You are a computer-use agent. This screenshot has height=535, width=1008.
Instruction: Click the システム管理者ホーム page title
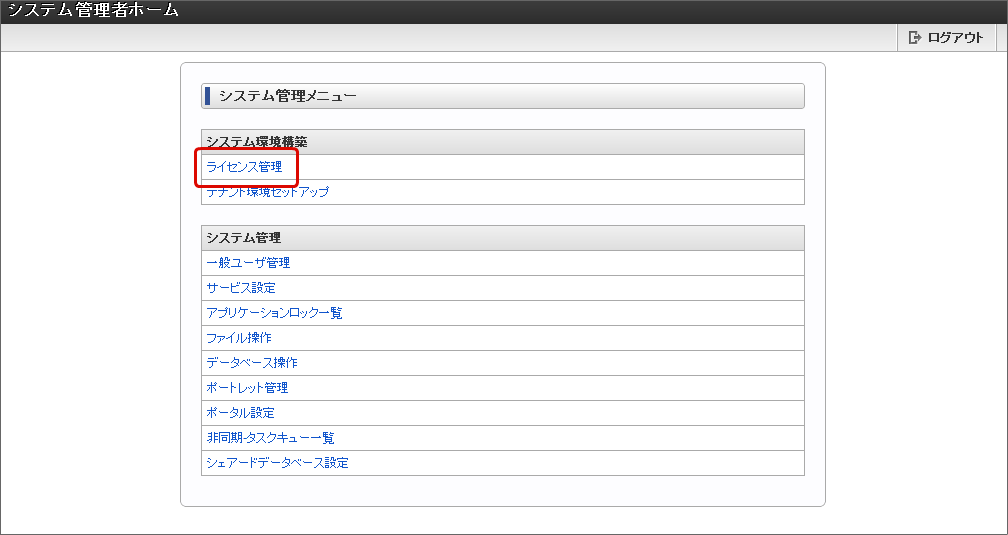coord(93,11)
